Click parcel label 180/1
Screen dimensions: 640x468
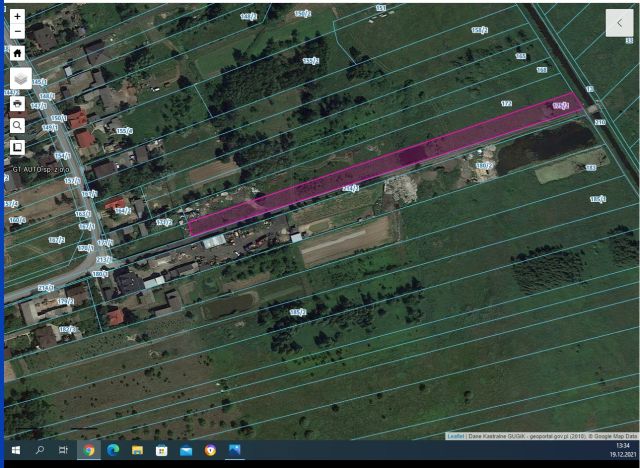pyautogui.click(x=100, y=274)
